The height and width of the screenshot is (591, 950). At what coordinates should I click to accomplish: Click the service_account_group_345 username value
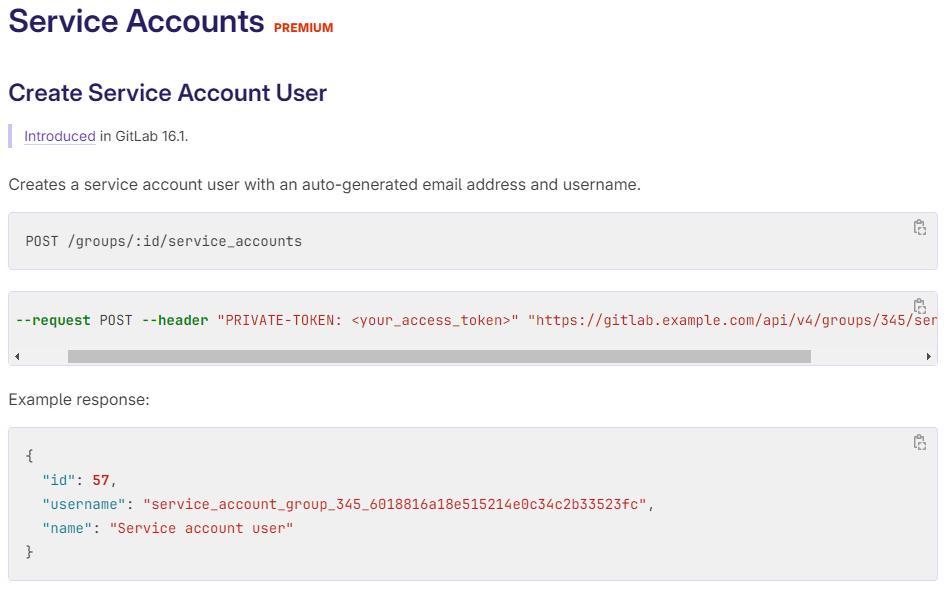click(397, 504)
